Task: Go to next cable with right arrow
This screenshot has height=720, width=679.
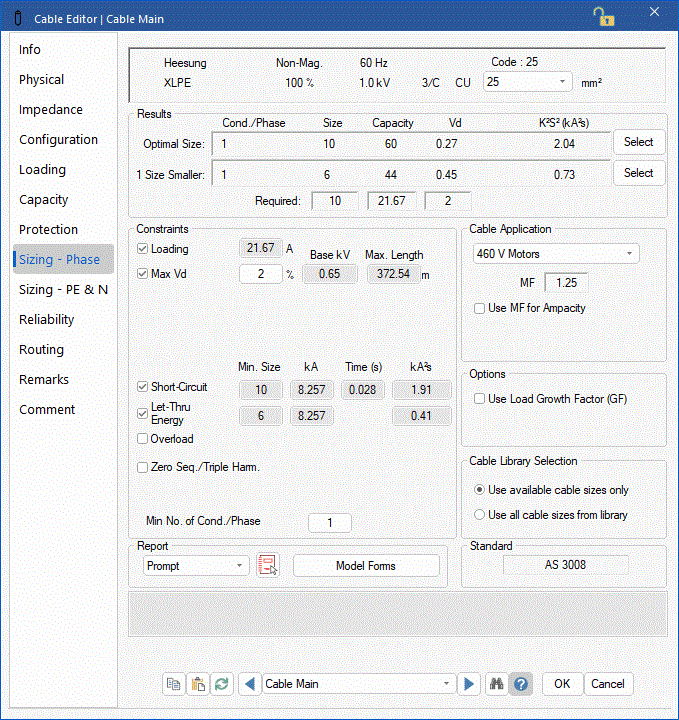Action: coord(468,684)
